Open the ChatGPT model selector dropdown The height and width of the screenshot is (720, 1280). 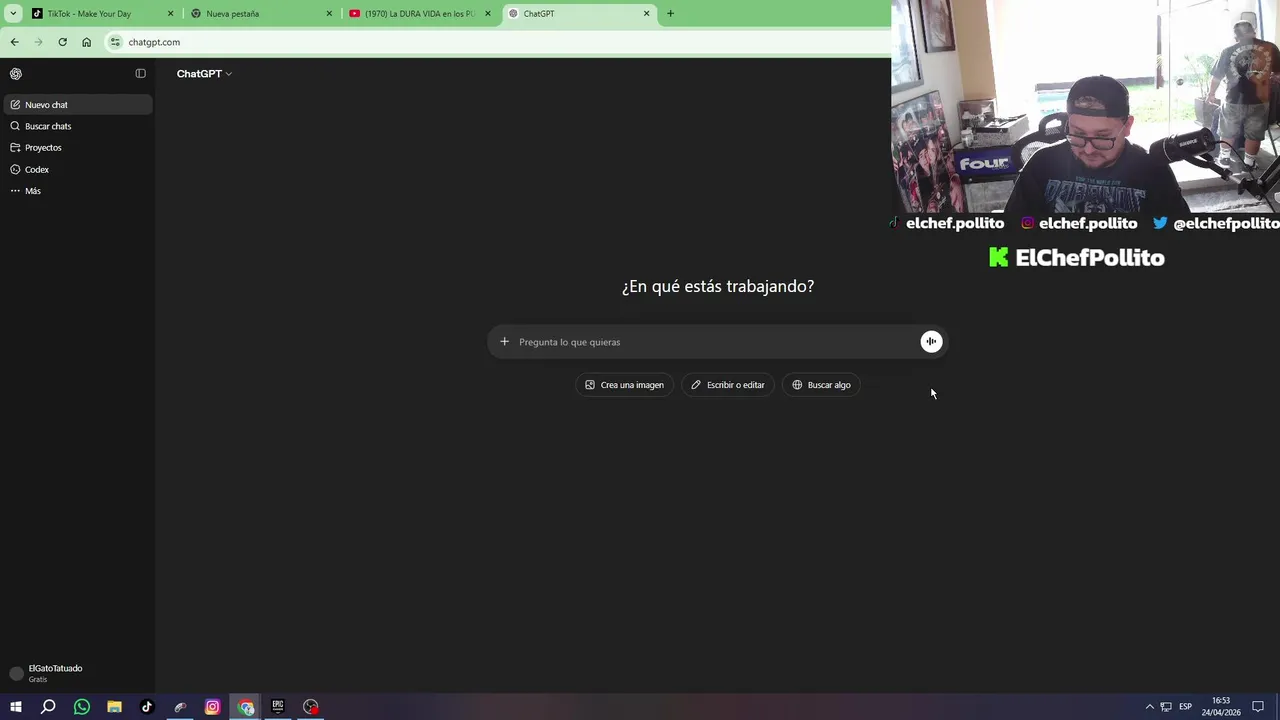pos(204,74)
